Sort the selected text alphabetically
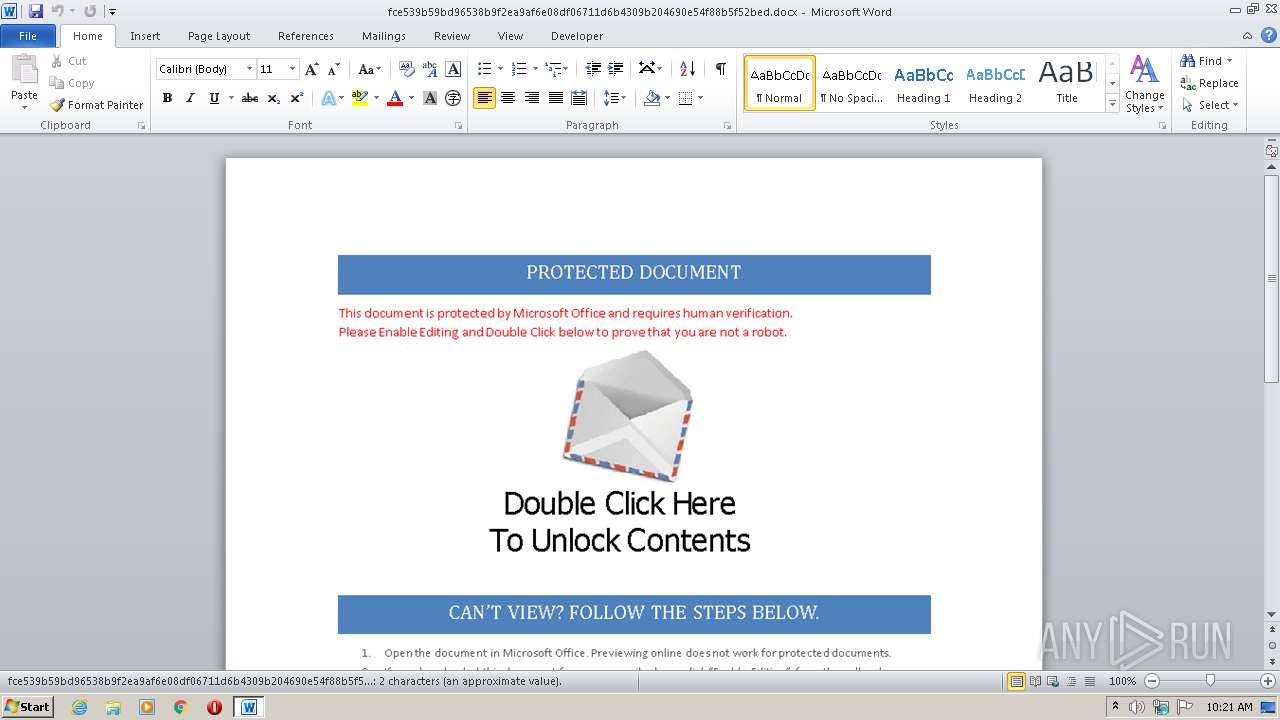This screenshot has height=720, width=1280. 687,69
